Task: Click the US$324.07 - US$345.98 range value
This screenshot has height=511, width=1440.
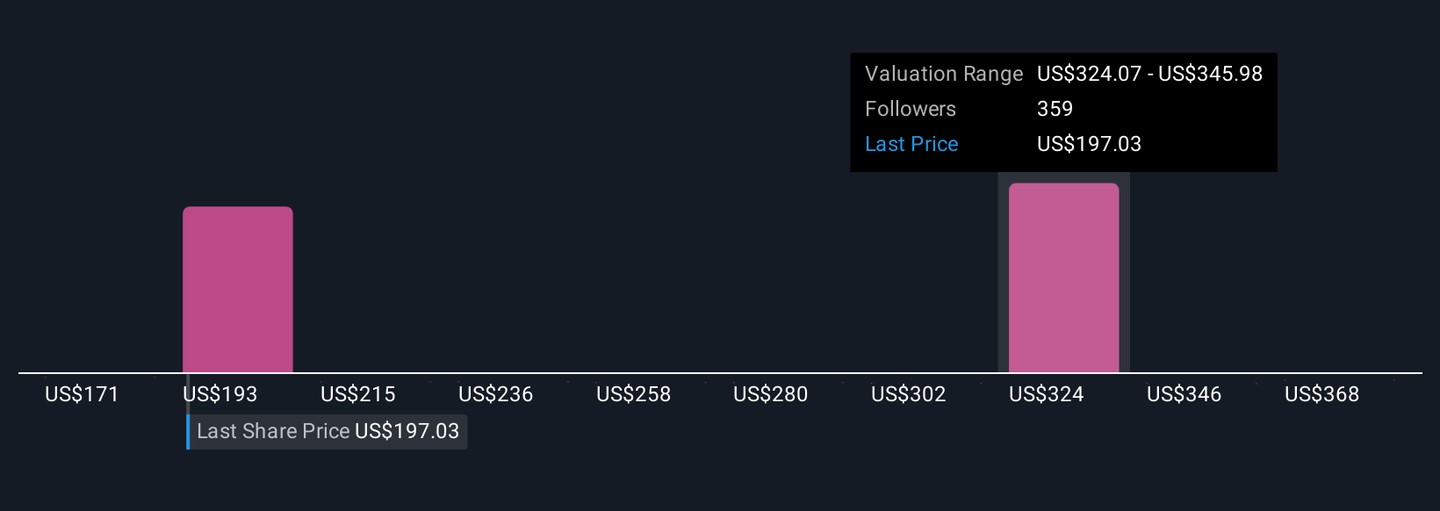Action: (x=1150, y=74)
